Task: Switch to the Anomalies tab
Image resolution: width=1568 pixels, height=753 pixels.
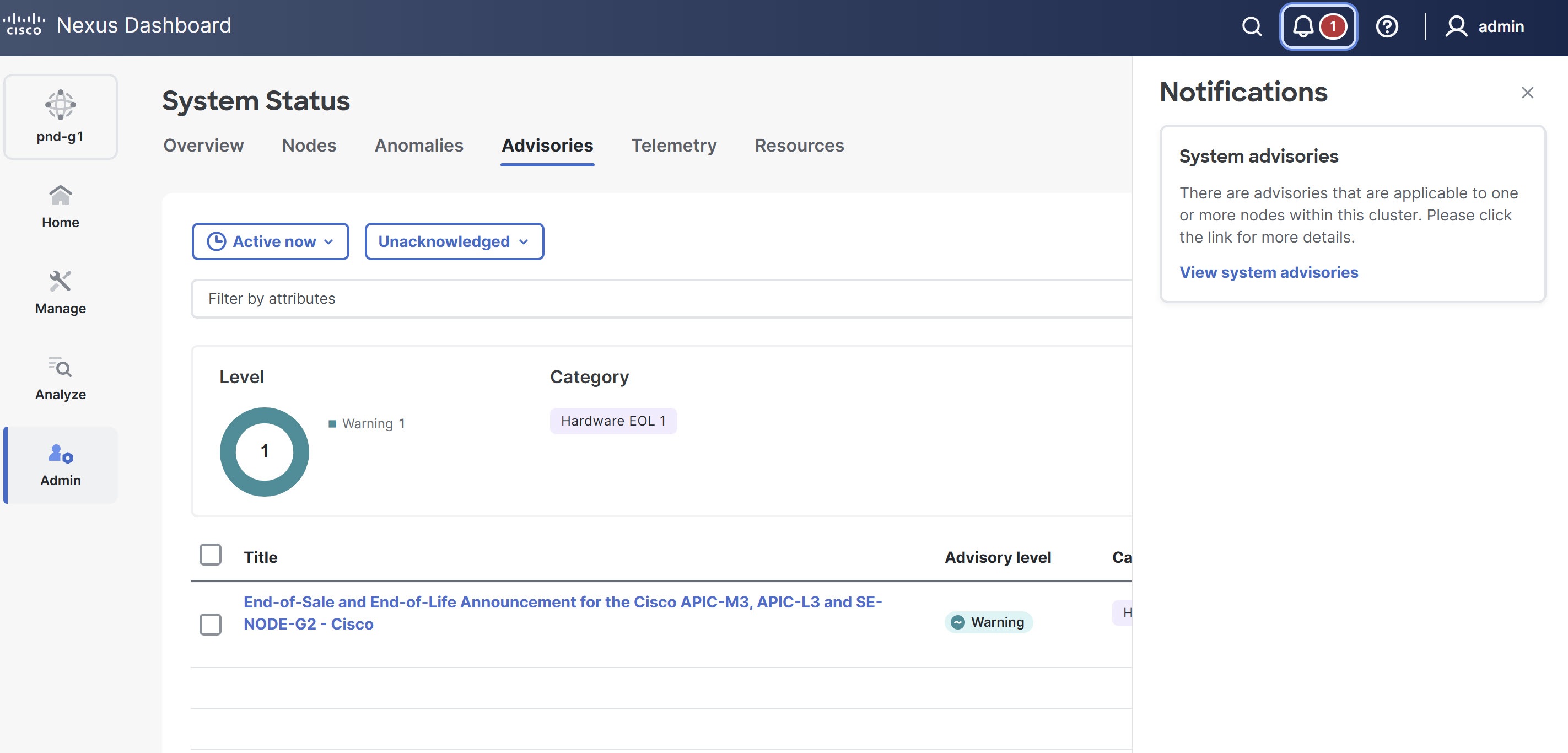Action: pyautogui.click(x=419, y=146)
